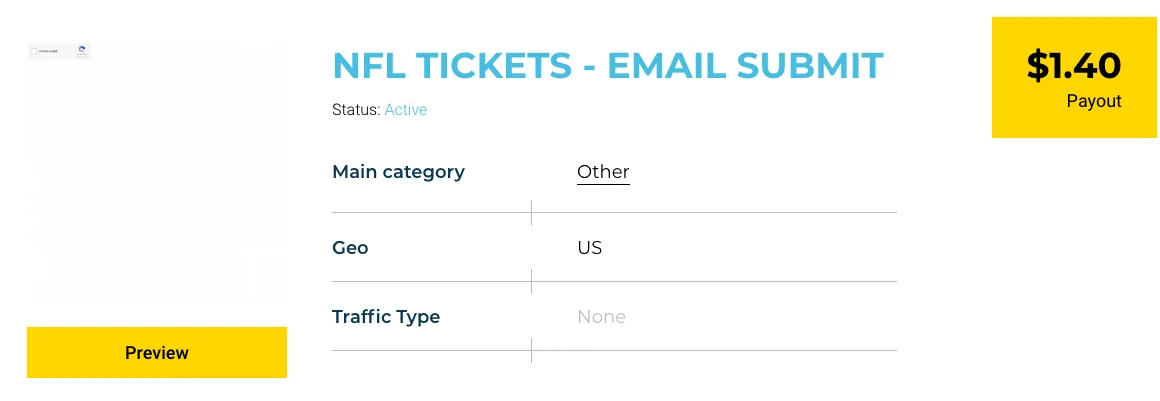The image size is (1160, 401).
Task: Open the blank offer preview thumbnail
Action: coord(157,180)
